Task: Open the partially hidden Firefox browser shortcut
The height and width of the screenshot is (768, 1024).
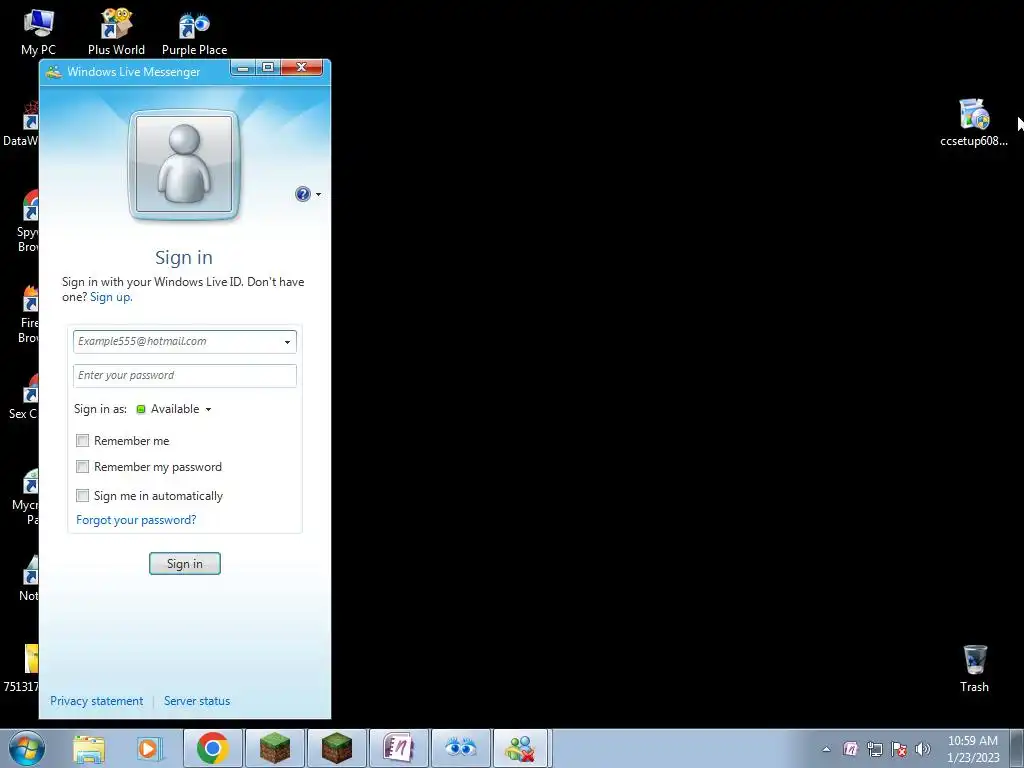Action: [x=29, y=312]
